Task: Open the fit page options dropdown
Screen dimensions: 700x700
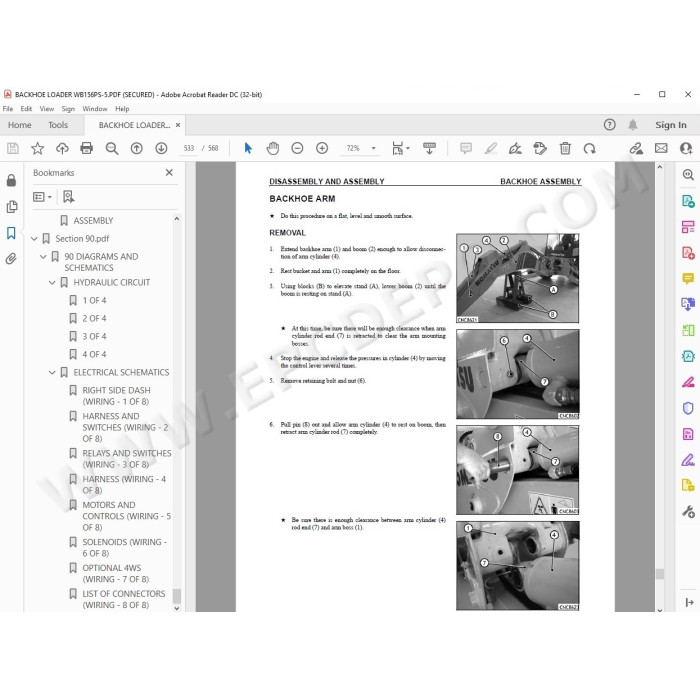Action: pos(400,148)
